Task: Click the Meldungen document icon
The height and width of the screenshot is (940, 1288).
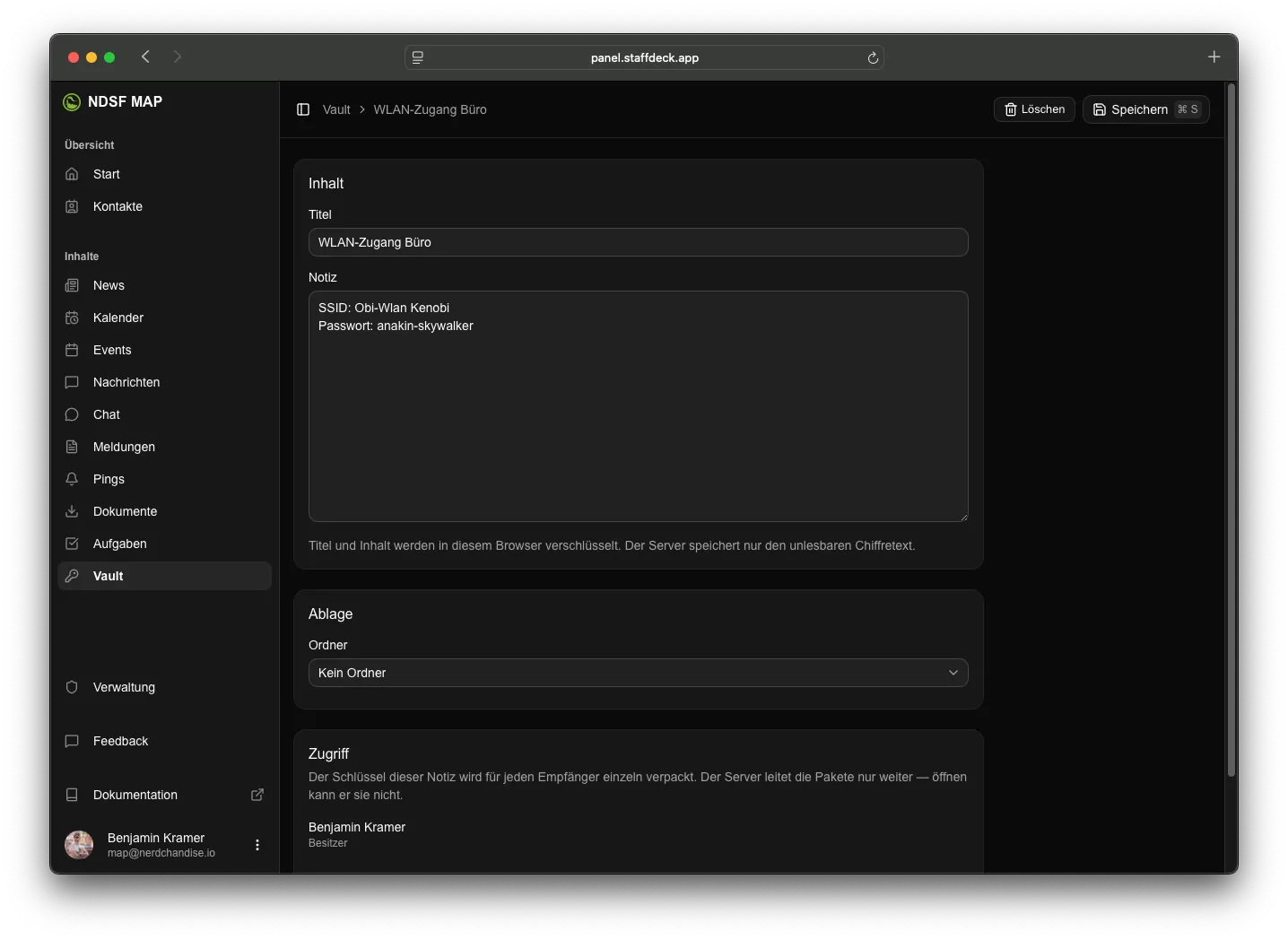Action: (x=72, y=447)
